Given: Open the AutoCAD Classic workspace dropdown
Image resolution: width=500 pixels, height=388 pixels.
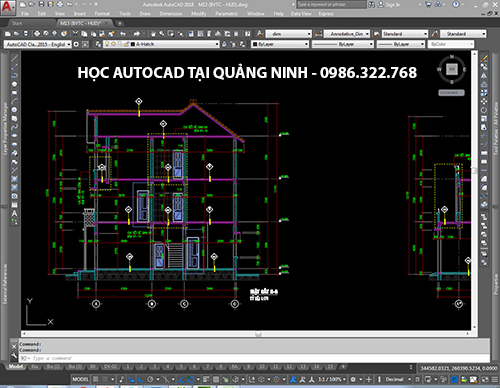Looking at the screenshot, I should [38, 44].
